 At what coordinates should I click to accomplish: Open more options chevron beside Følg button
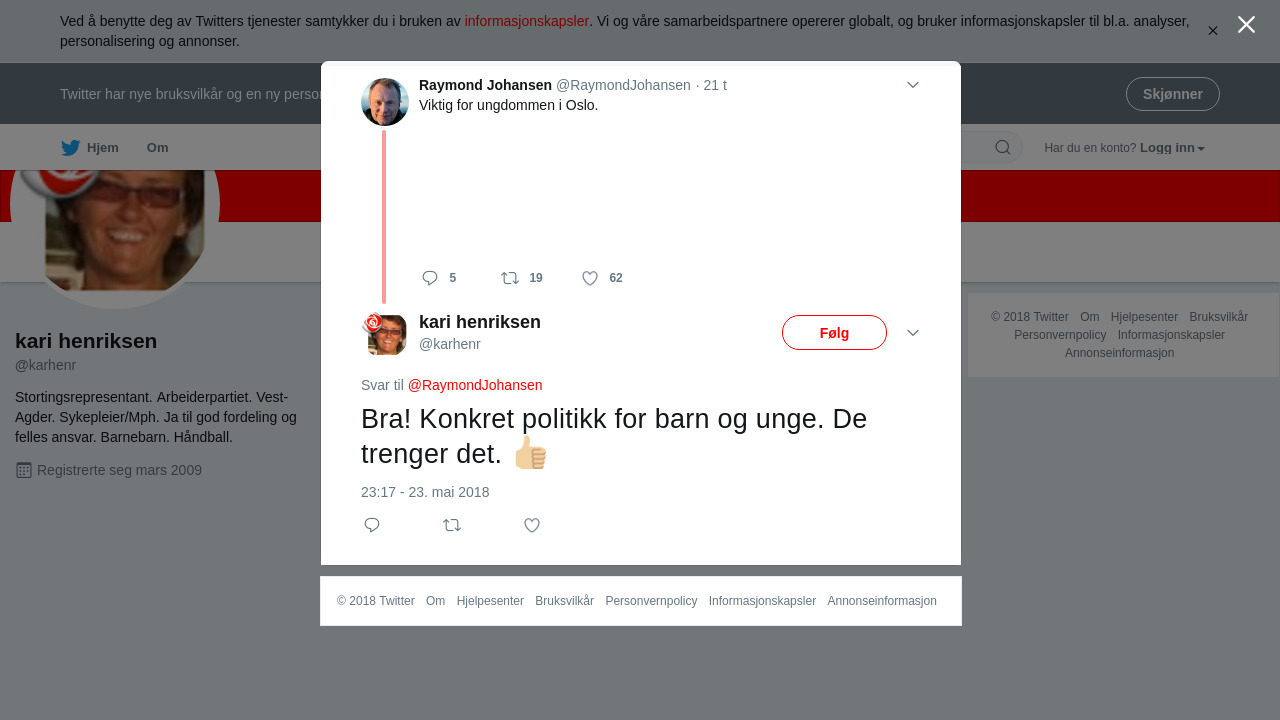click(x=913, y=333)
